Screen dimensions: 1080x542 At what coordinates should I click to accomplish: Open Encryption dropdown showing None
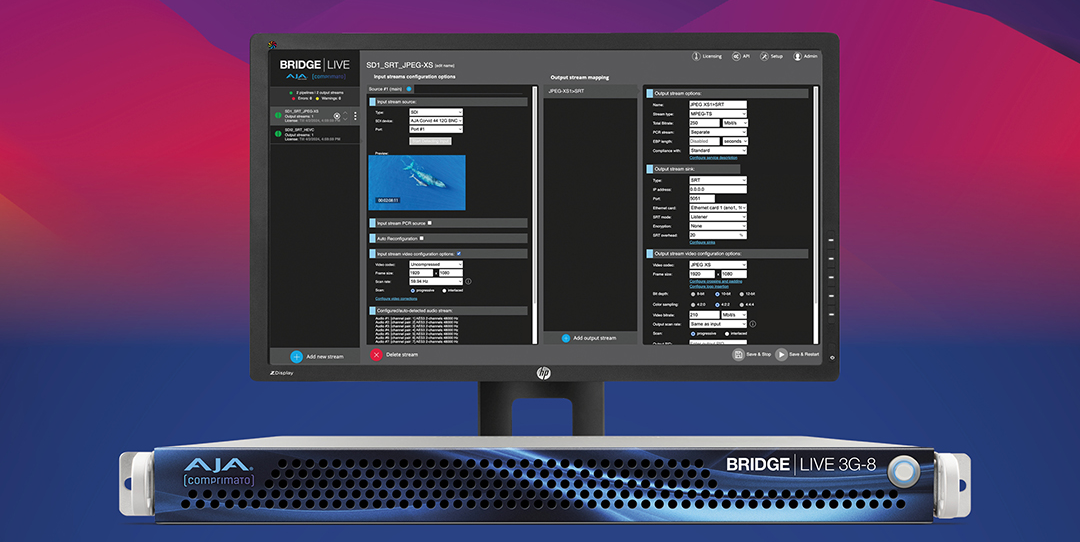coord(718,226)
